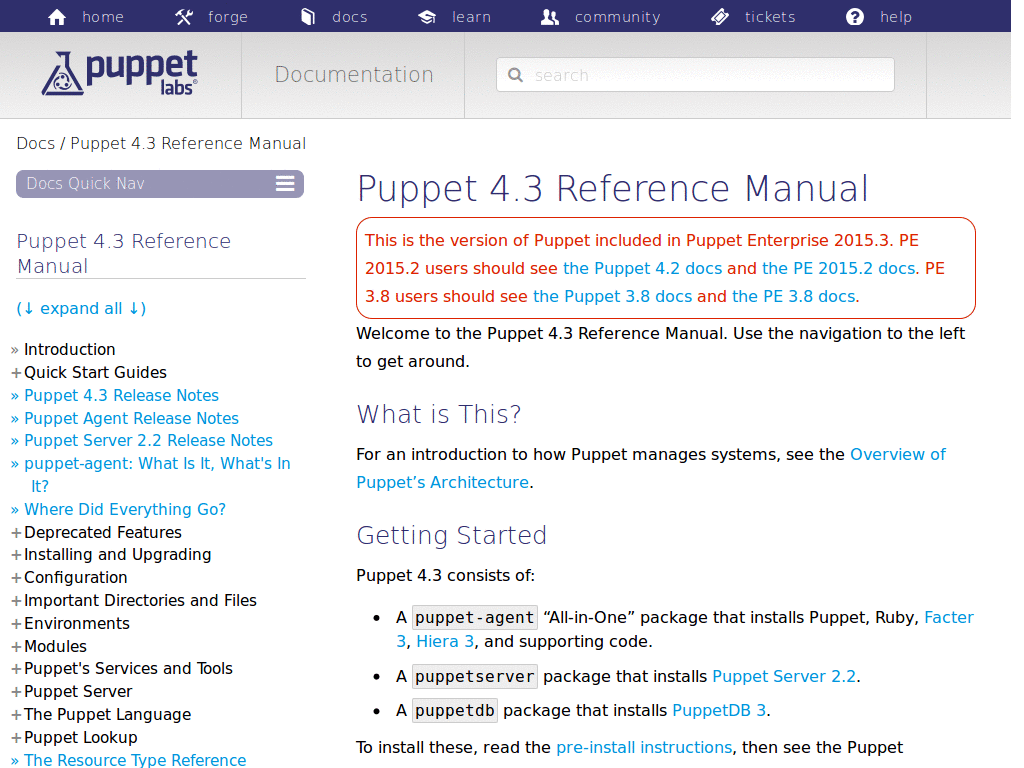Screen dimensions: 1024x768
Task: Expand Puppet's Services and Tools section
Action: pyautogui.click(x=122, y=668)
